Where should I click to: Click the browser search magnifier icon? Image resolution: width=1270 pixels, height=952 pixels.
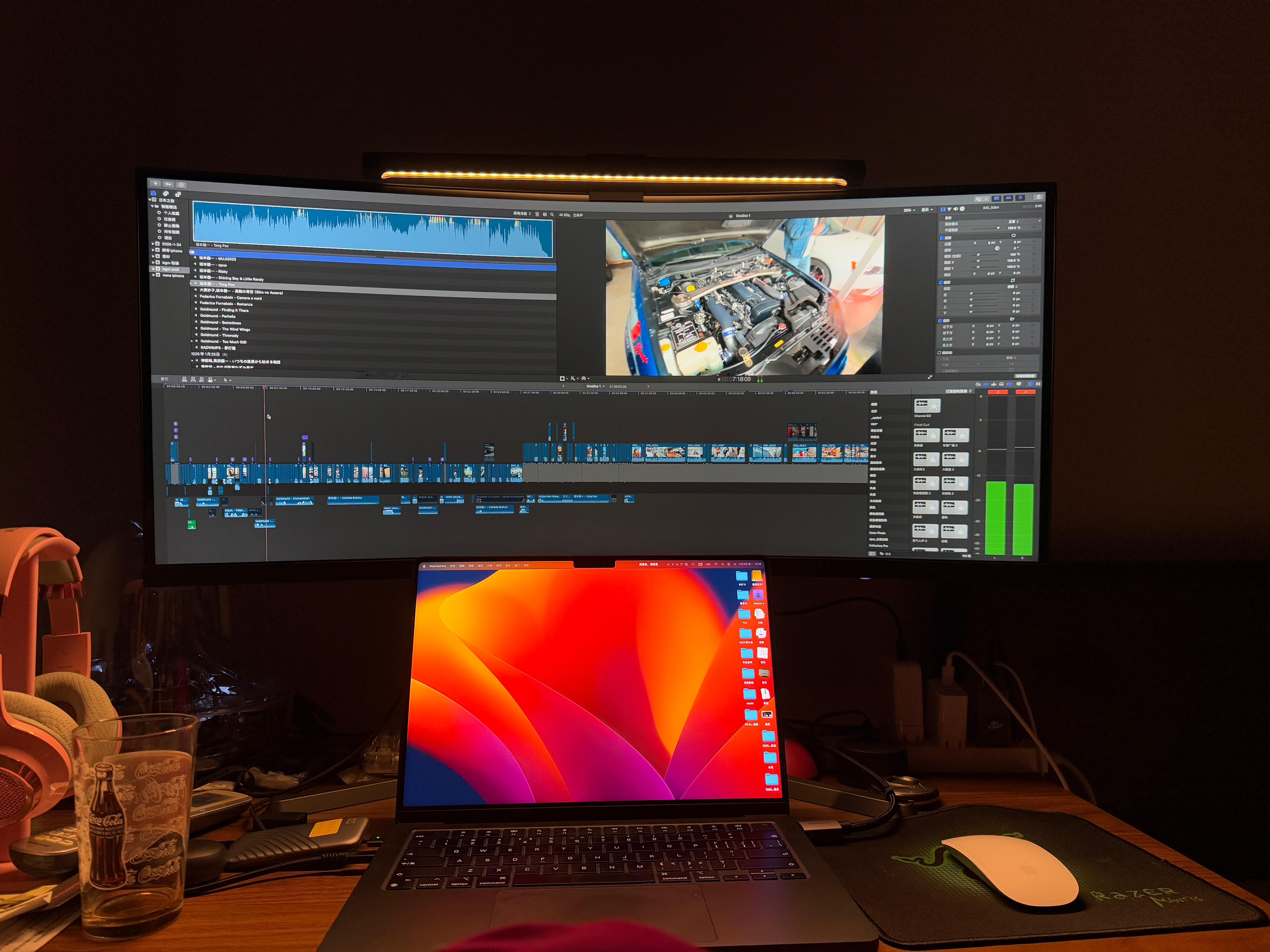point(552,215)
